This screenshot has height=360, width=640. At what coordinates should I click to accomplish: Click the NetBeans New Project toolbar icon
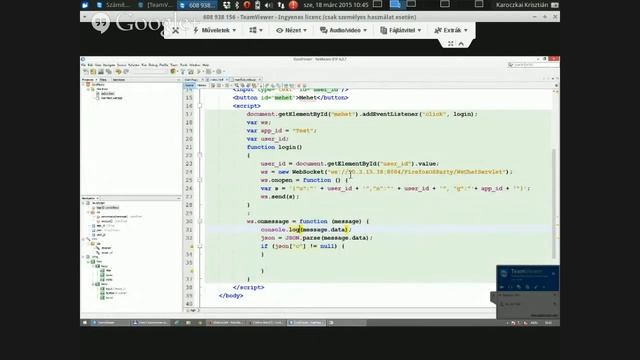click(93, 71)
